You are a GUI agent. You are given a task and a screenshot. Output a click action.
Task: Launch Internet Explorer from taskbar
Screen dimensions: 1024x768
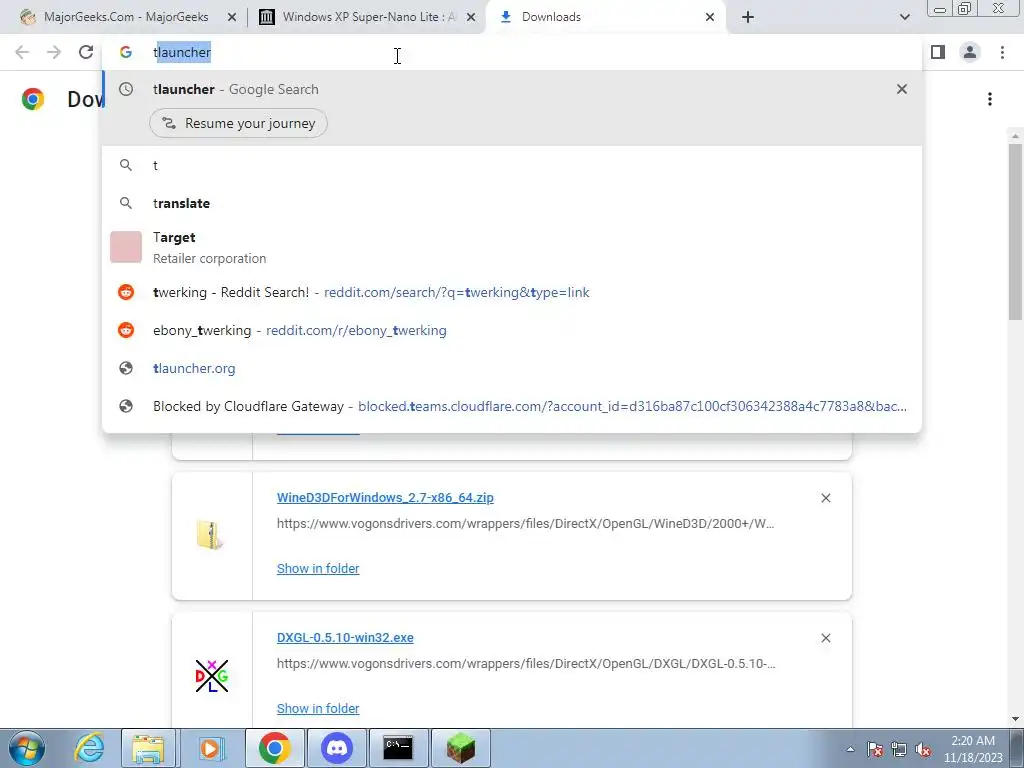click(88, 748)
